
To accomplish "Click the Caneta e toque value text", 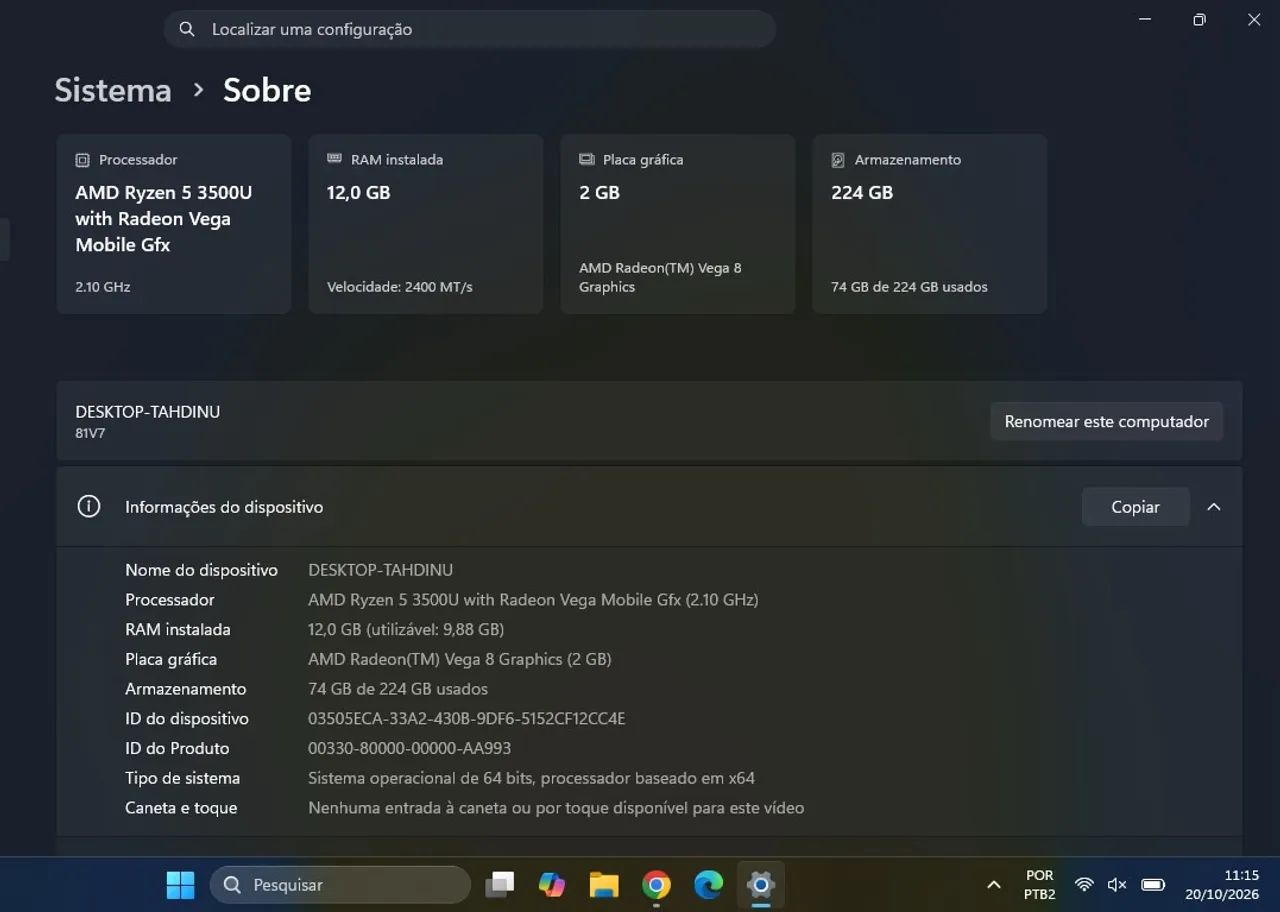I will [556, 808].
